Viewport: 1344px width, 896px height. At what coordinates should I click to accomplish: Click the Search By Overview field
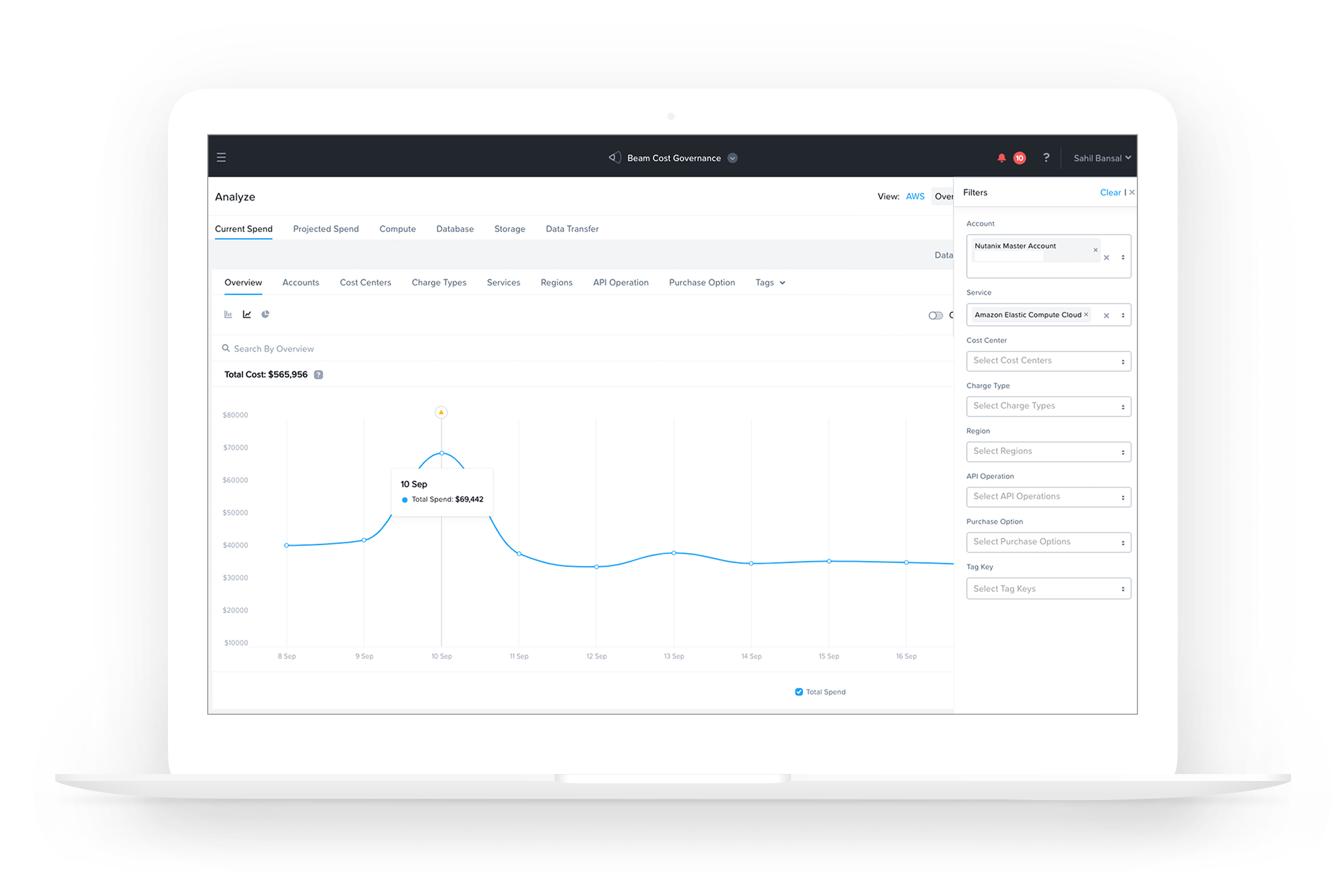click(274, 349)
